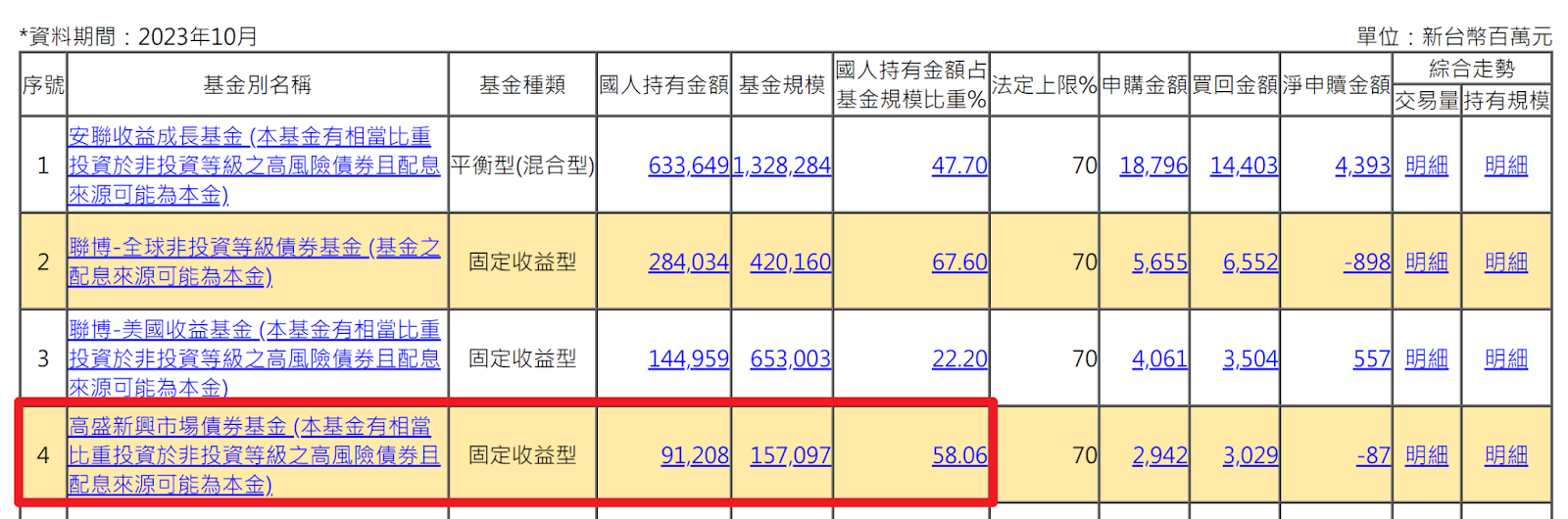Image resolution: width=1568 pixels, height=519 pixels.
Task: Click the 22.20 percentage link
Action: pos(959,359)
